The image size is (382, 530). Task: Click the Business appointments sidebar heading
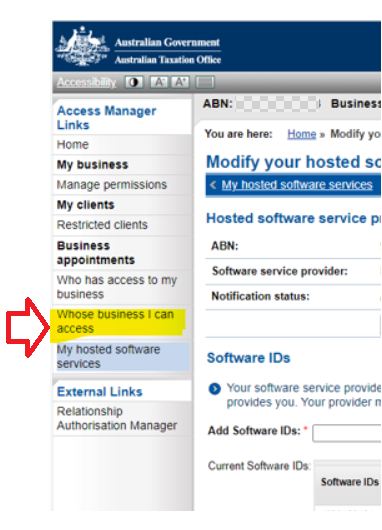click(x=96, y=252)
